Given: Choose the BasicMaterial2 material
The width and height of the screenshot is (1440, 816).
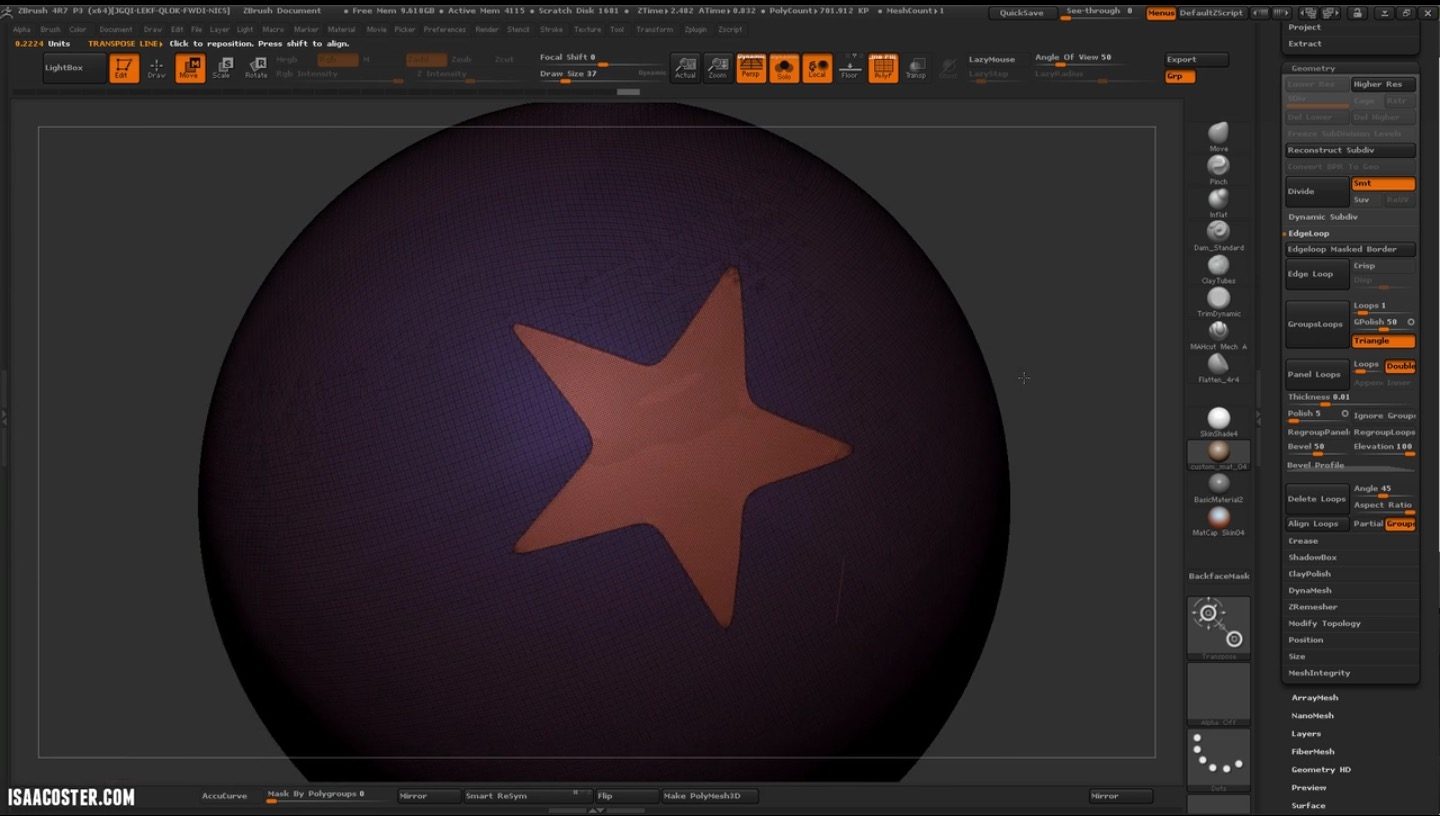Looking at the screenshot, I should click(1218, 487).
